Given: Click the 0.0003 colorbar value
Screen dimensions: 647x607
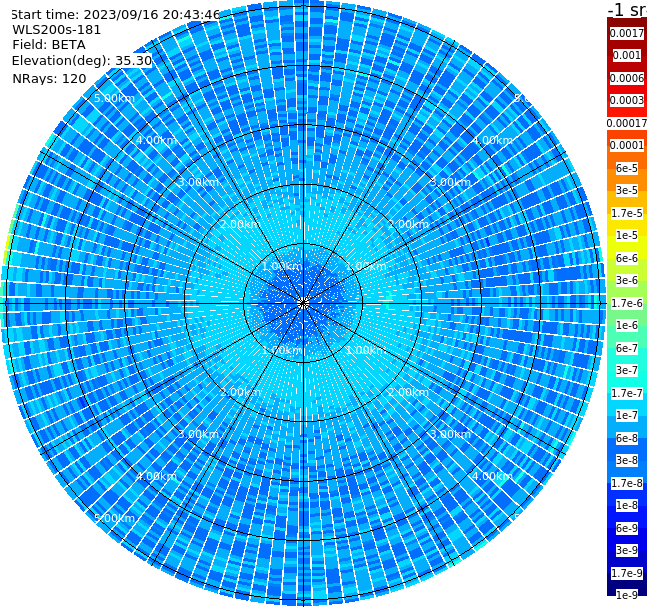Looking at the screenshot, I should 627,100.
